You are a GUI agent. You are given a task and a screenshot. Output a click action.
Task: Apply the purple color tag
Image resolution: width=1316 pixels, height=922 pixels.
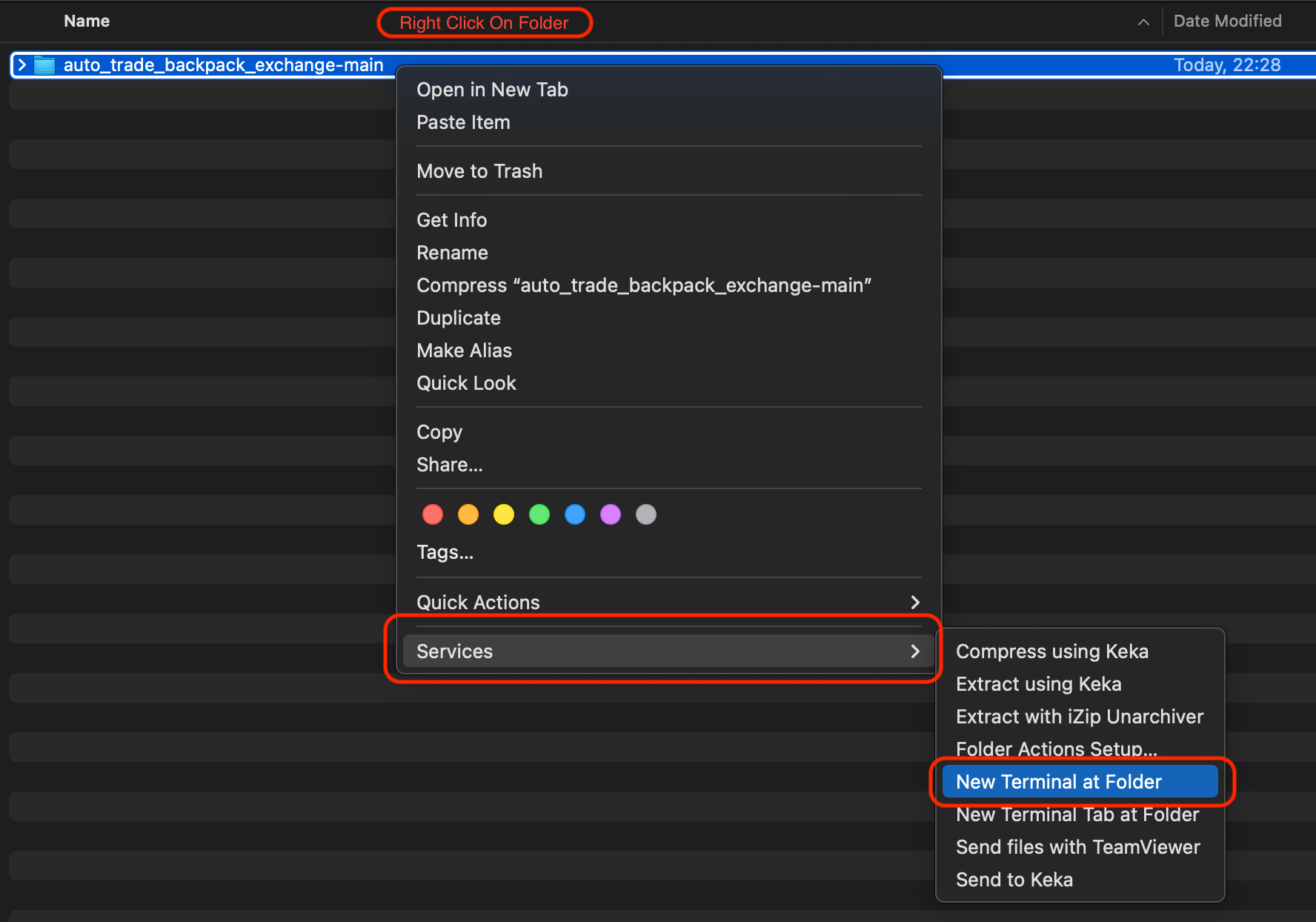[611, 514]
